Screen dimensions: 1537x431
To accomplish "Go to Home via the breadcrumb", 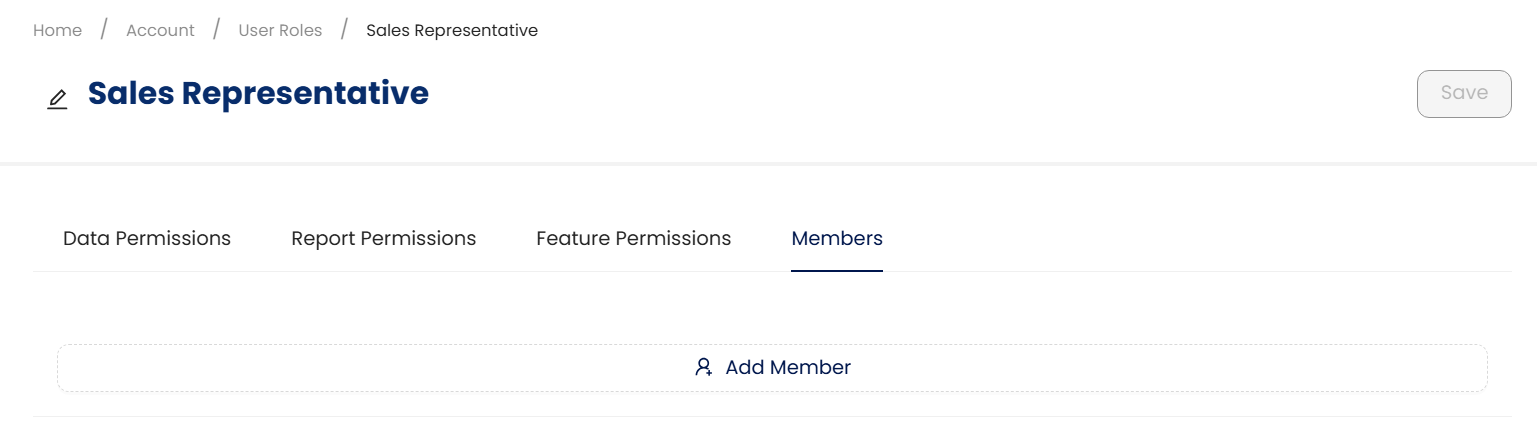I will pyautogui.click(x=57, y=30).
